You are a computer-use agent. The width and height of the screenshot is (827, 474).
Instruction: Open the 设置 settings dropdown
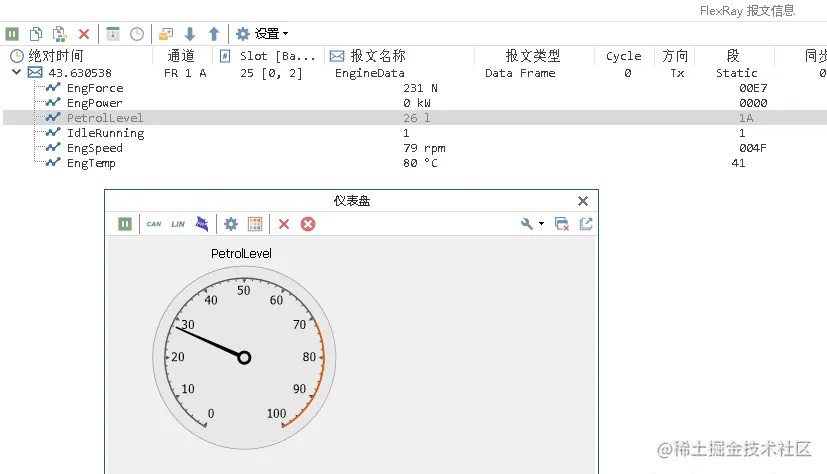pyautogui.click(x=262, y=34)
